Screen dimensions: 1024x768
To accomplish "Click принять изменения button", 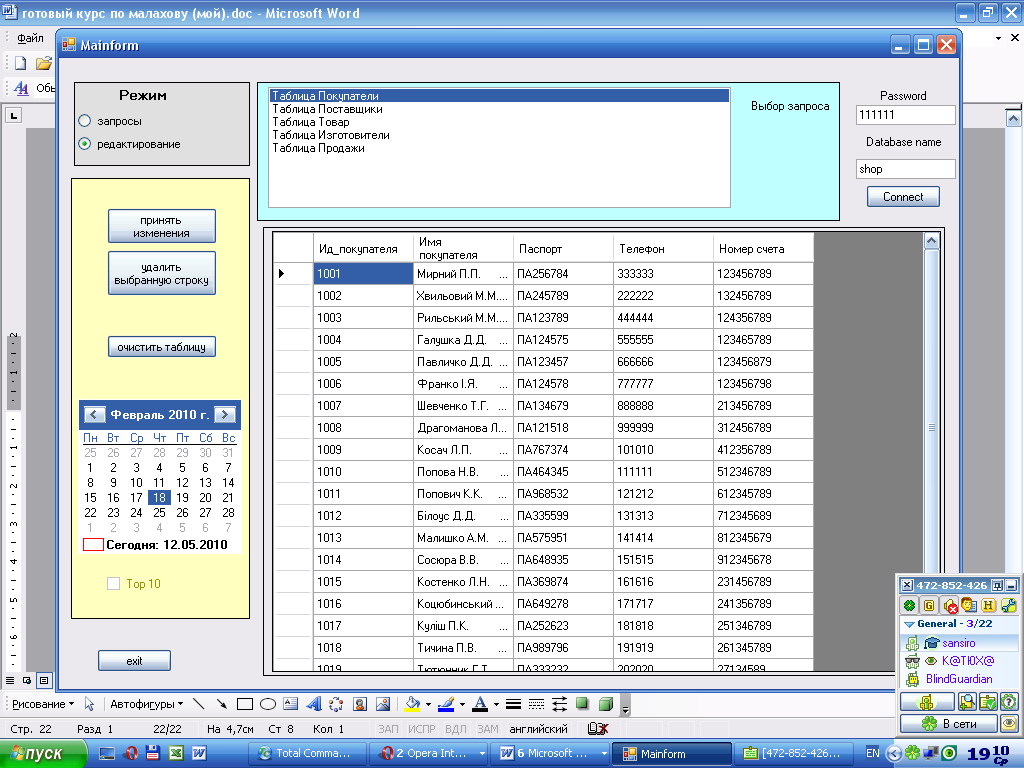I will point(161,226).
